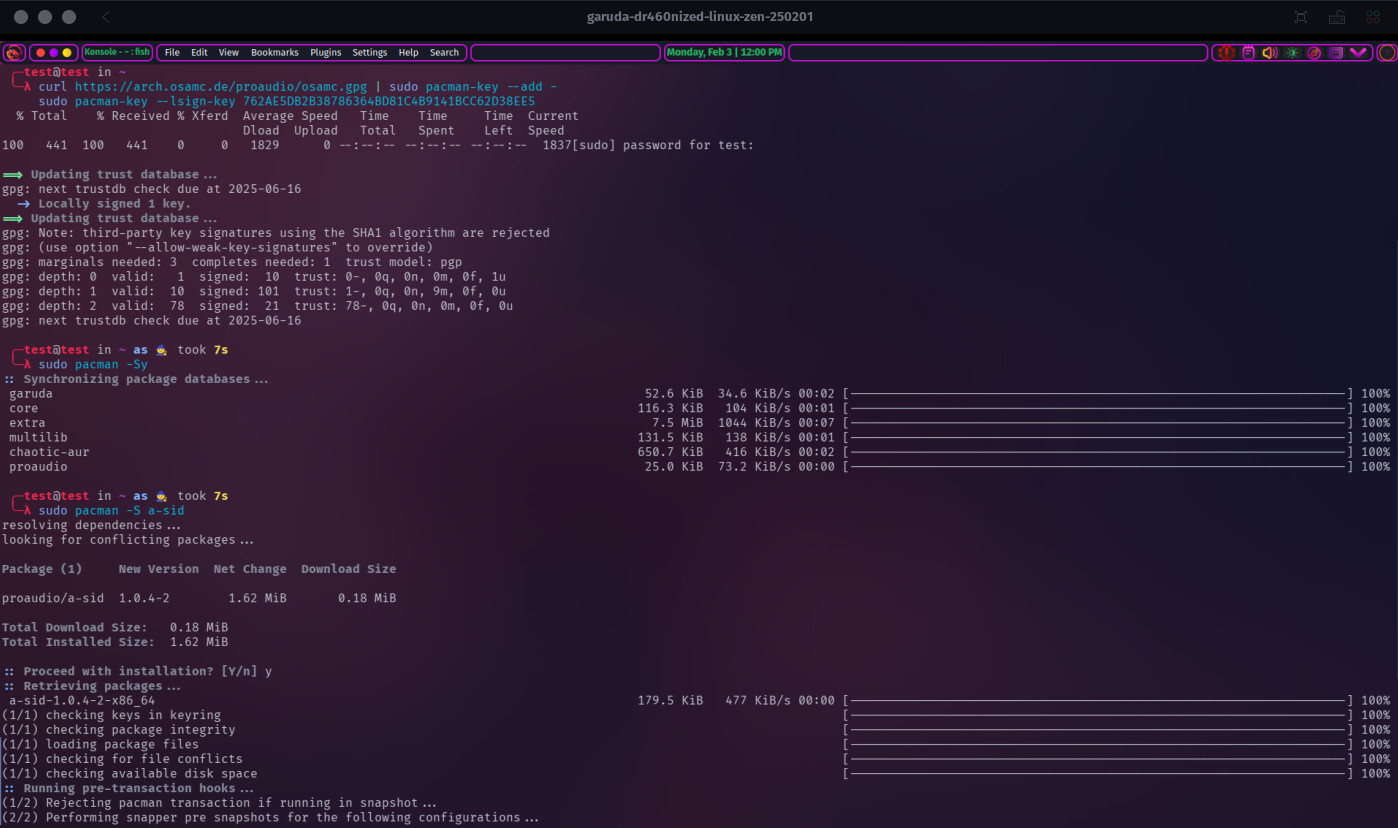Screen dimensions: 1398x828
Task: Click the red Konsole window button in panel
Action: [40, 53]
